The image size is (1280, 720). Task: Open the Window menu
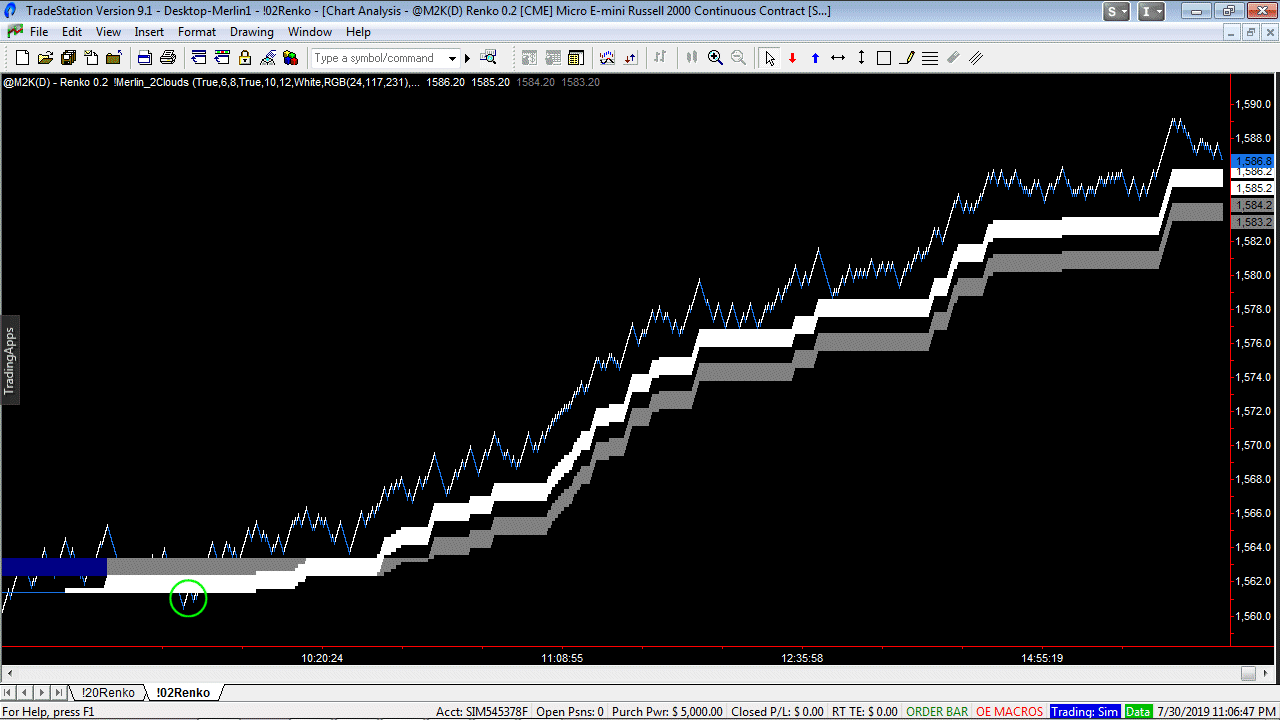pyautogui.click(x=310, y=32)
